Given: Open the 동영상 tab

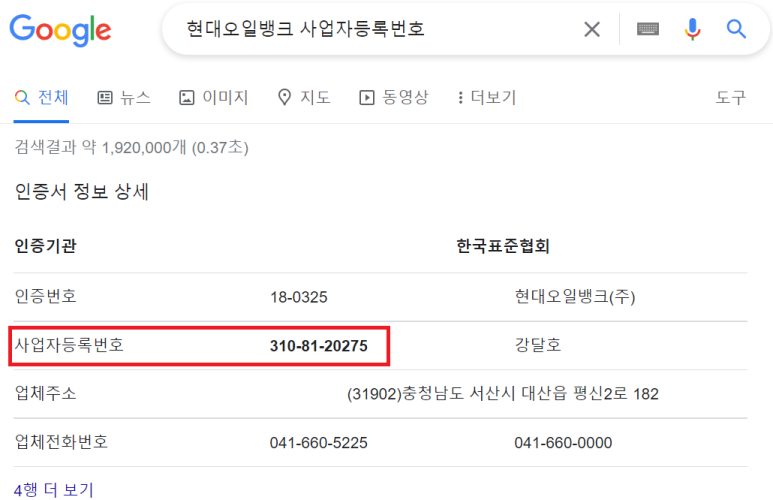Looking at the screenshot, I should pos(394,97).
